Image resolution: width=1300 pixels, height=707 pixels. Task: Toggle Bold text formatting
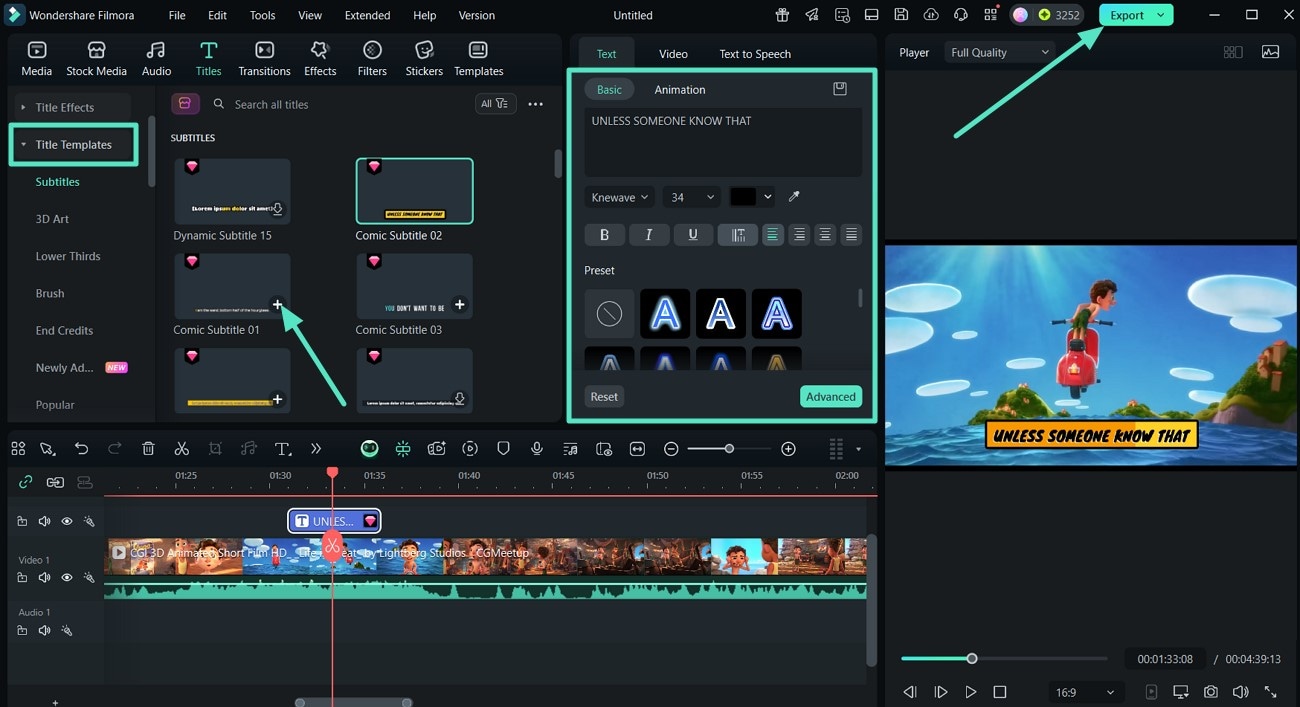click(604, 235)
